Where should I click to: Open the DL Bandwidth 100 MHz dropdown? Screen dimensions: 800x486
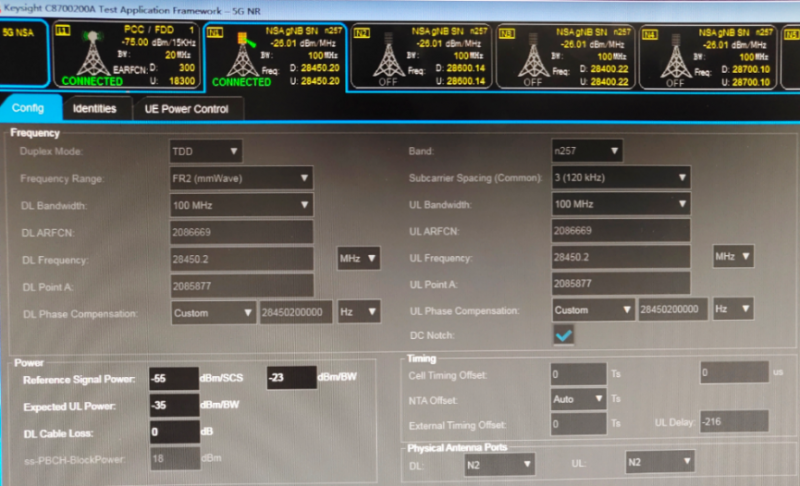[241, 205]
